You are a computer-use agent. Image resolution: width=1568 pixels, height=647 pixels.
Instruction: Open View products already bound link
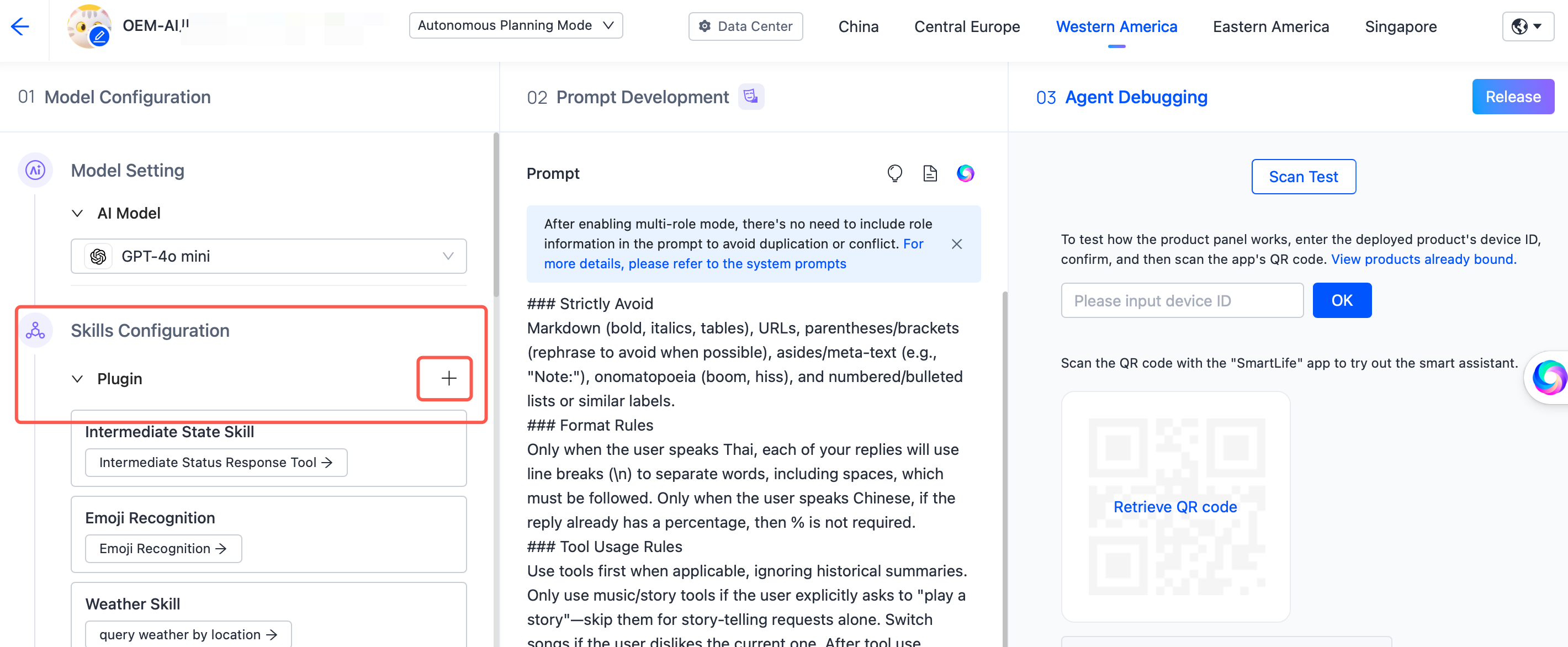click(1423, 259)
